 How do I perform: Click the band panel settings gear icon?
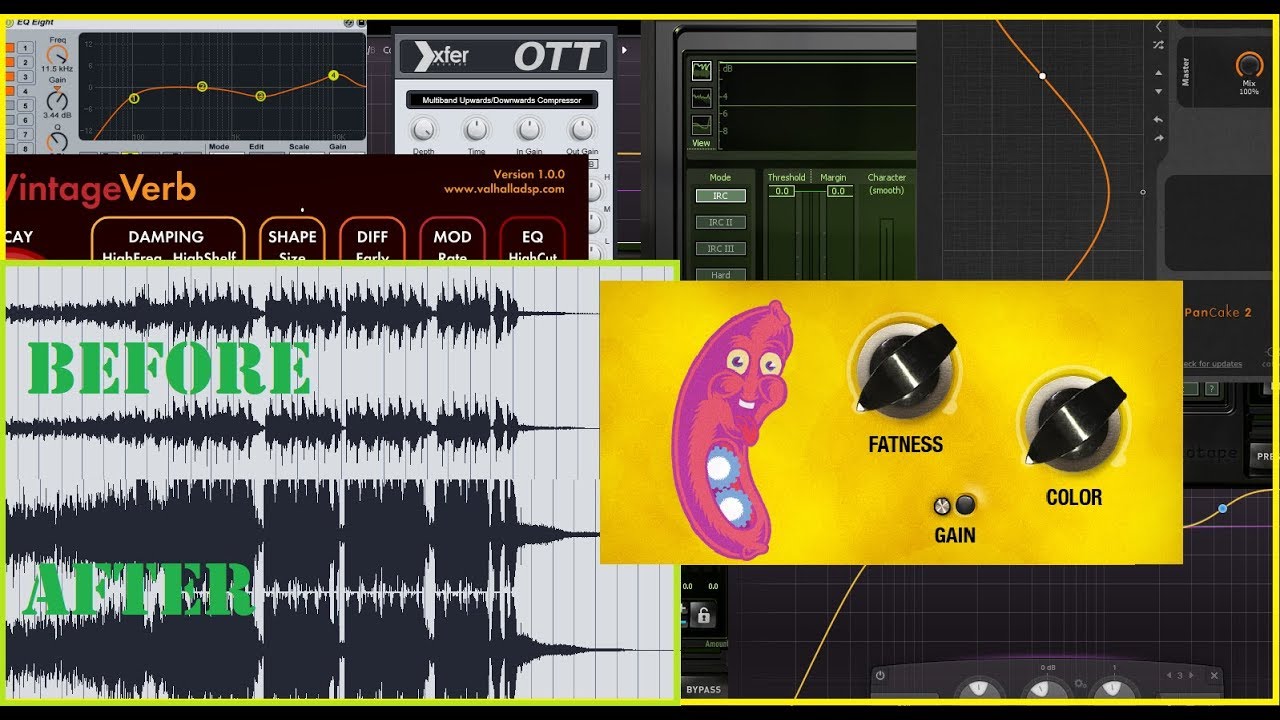[1081, 685]
